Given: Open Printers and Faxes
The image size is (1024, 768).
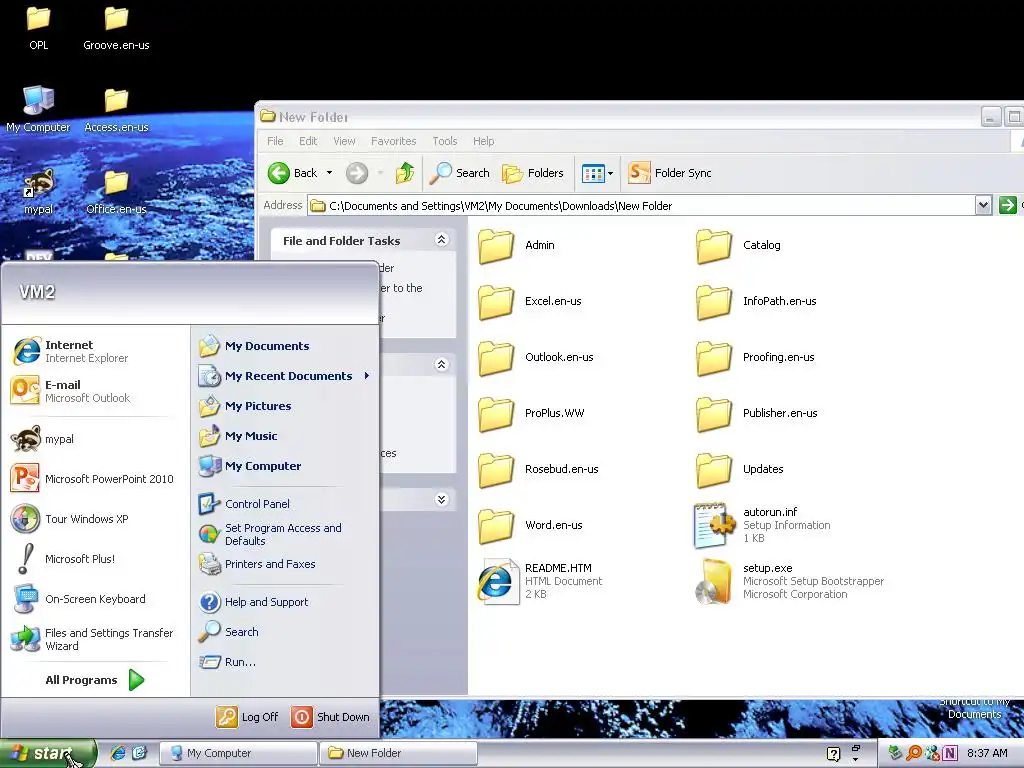Looking at the screenshot, I should click(x=257, y=564).
